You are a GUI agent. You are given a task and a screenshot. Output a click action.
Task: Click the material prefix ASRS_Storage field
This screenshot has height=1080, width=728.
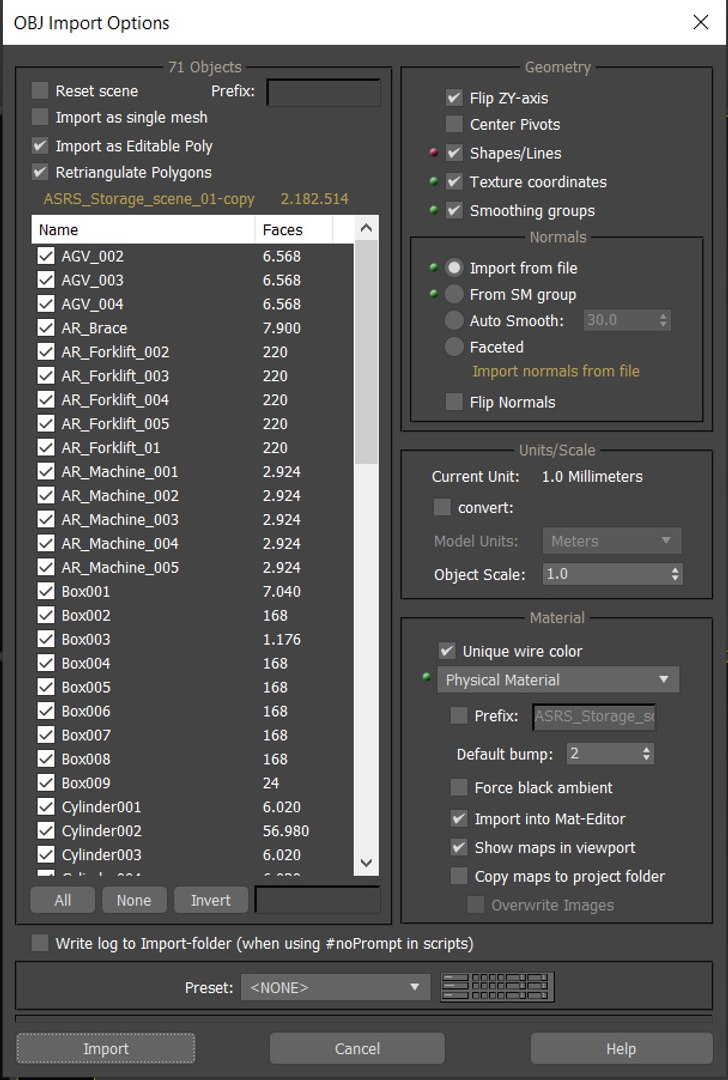(594, 716)
